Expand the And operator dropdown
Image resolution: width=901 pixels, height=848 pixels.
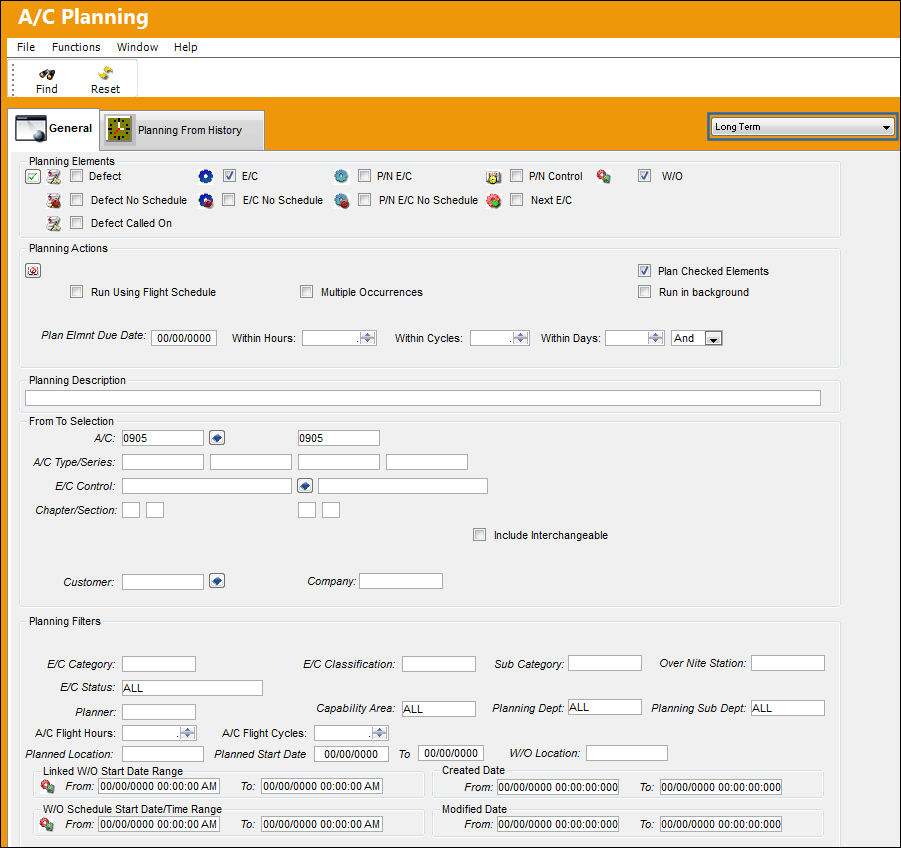[713, 338]
